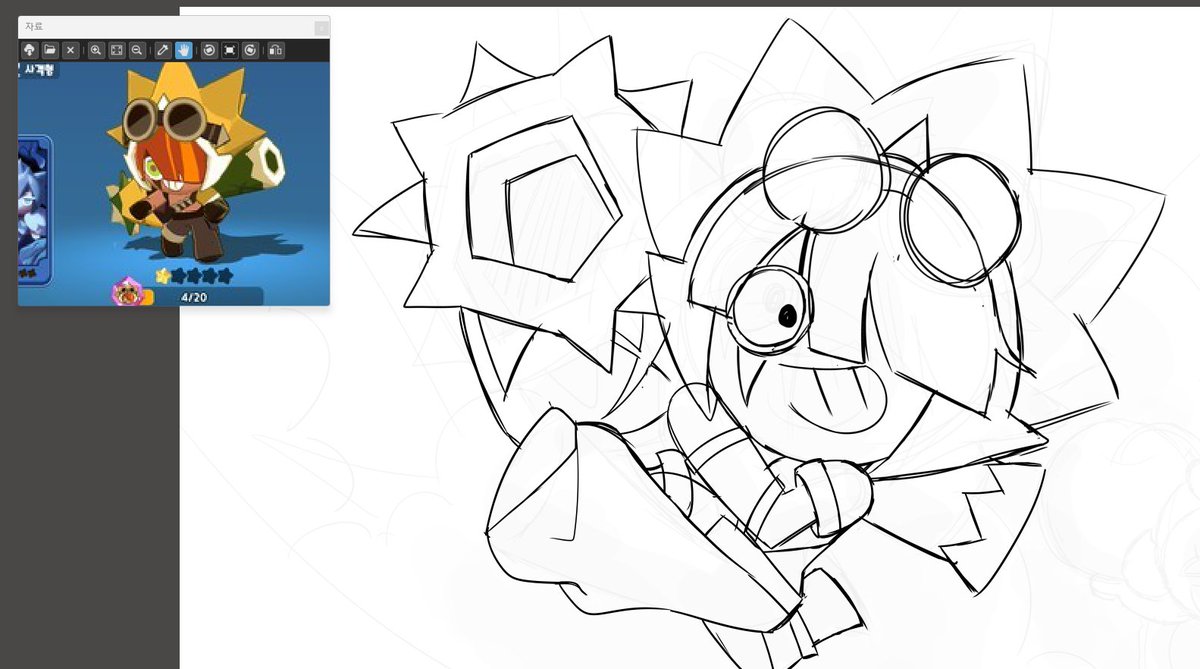Open an image file with the folder icon

pyautogui.click(x=50, y=50)
